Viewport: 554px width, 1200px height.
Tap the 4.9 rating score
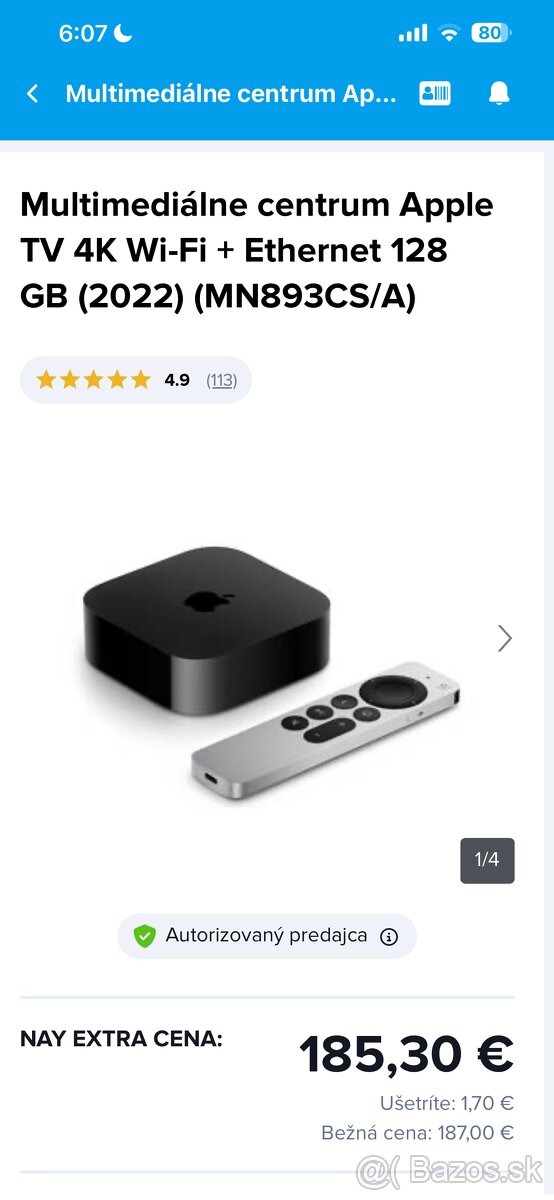pyautogui.click(x=177, y=380)
